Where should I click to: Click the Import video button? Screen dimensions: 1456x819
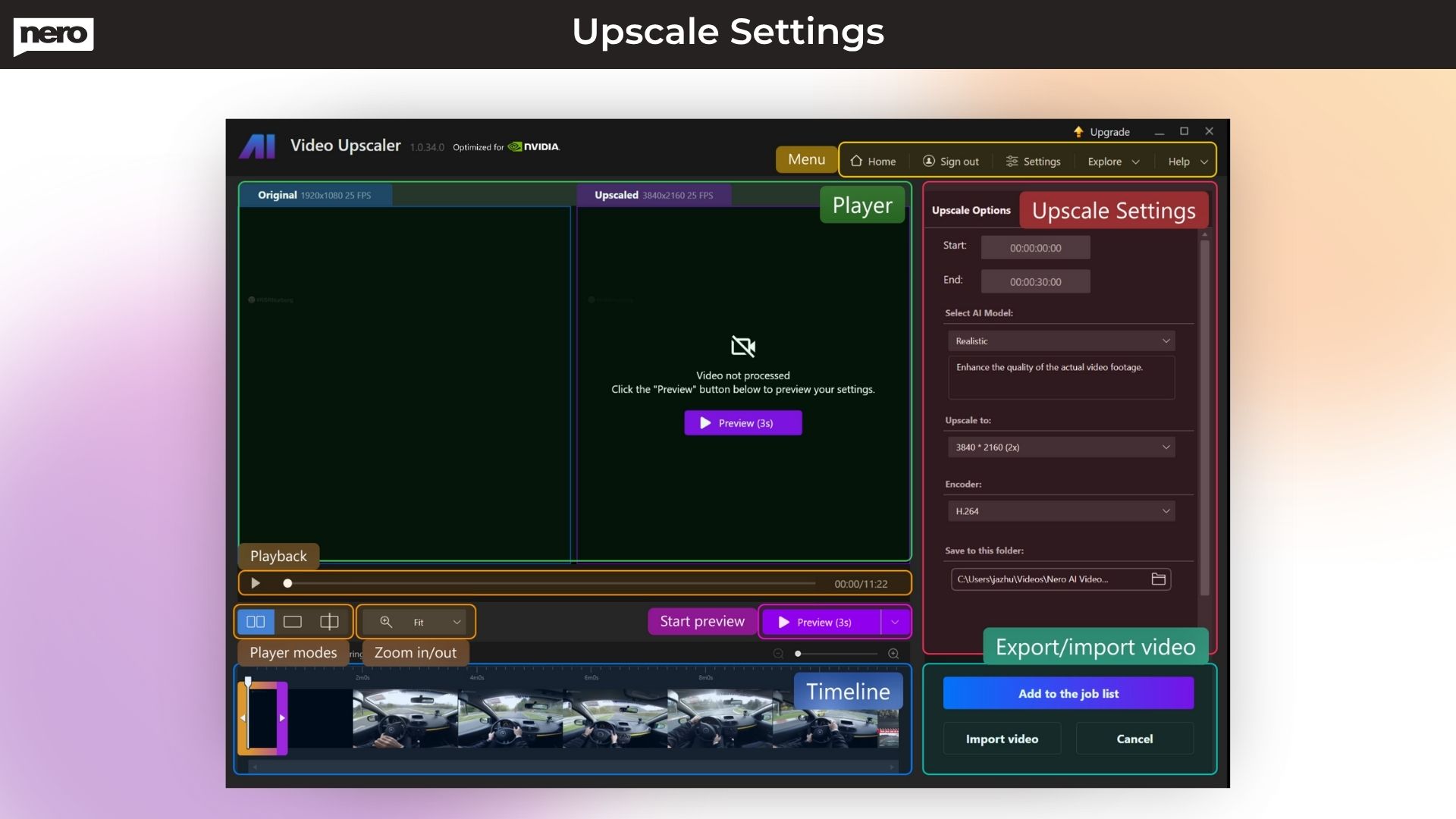(x=1001, y=738)
